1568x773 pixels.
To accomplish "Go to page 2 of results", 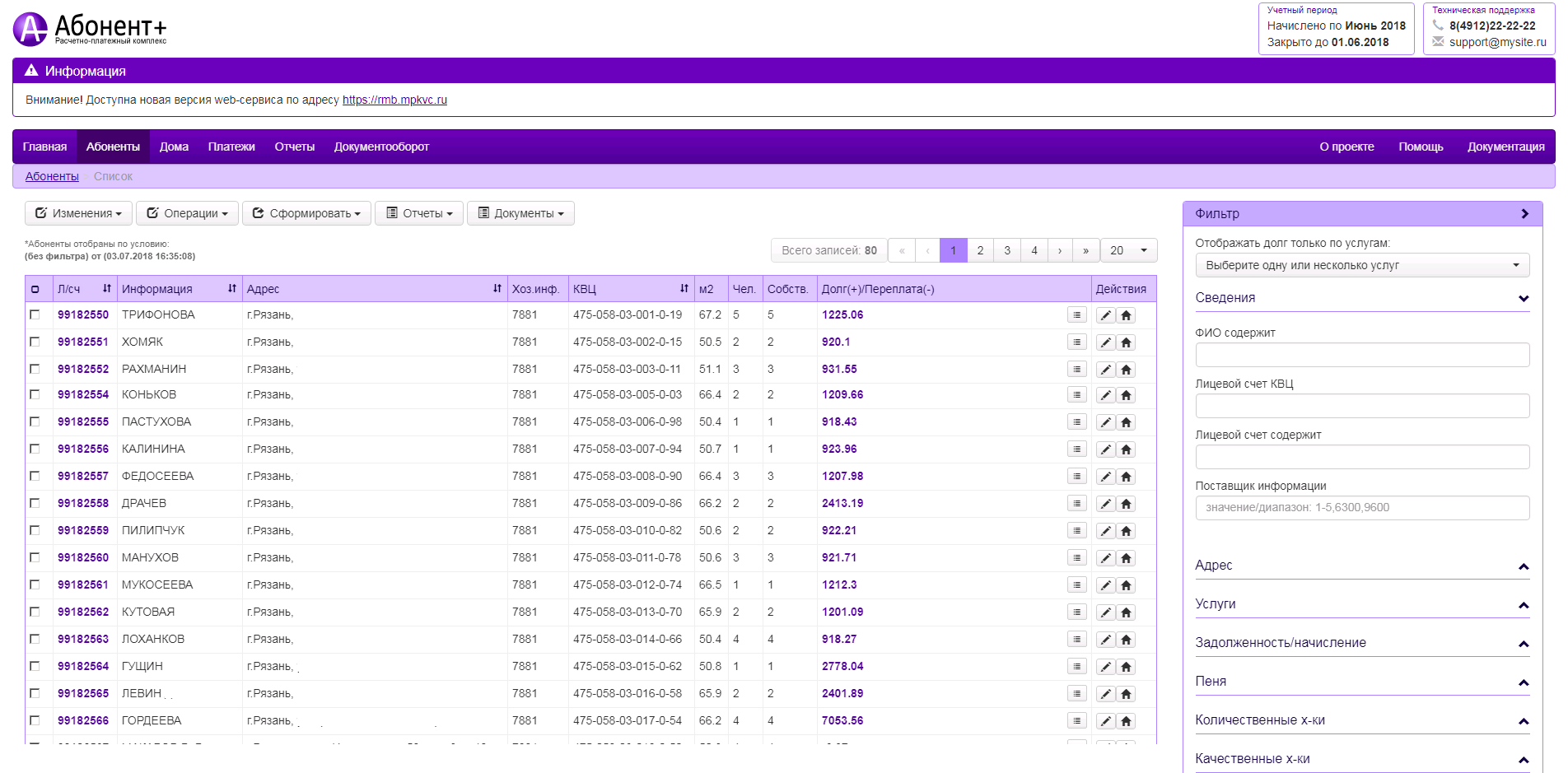I will click(980, 250).
